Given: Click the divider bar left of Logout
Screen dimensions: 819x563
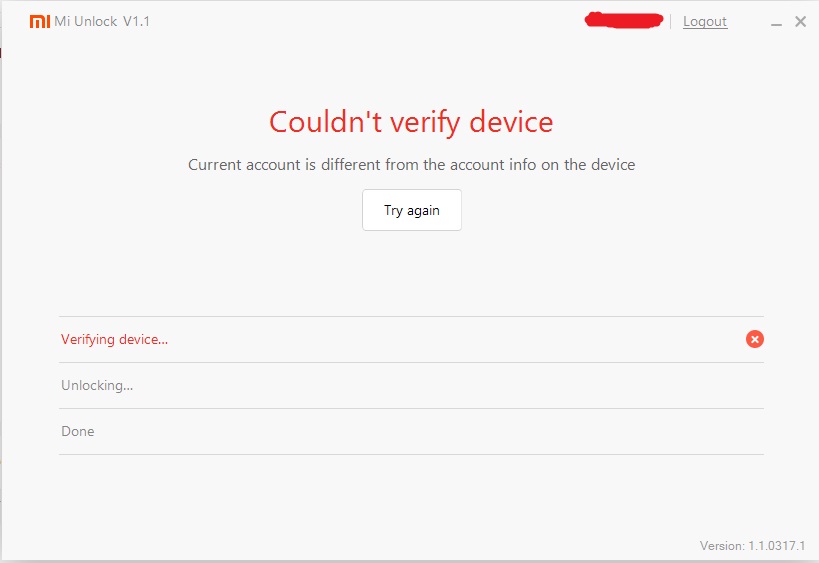Looking at the screenshot, I should pyautogui.click(x=670, y=21).
